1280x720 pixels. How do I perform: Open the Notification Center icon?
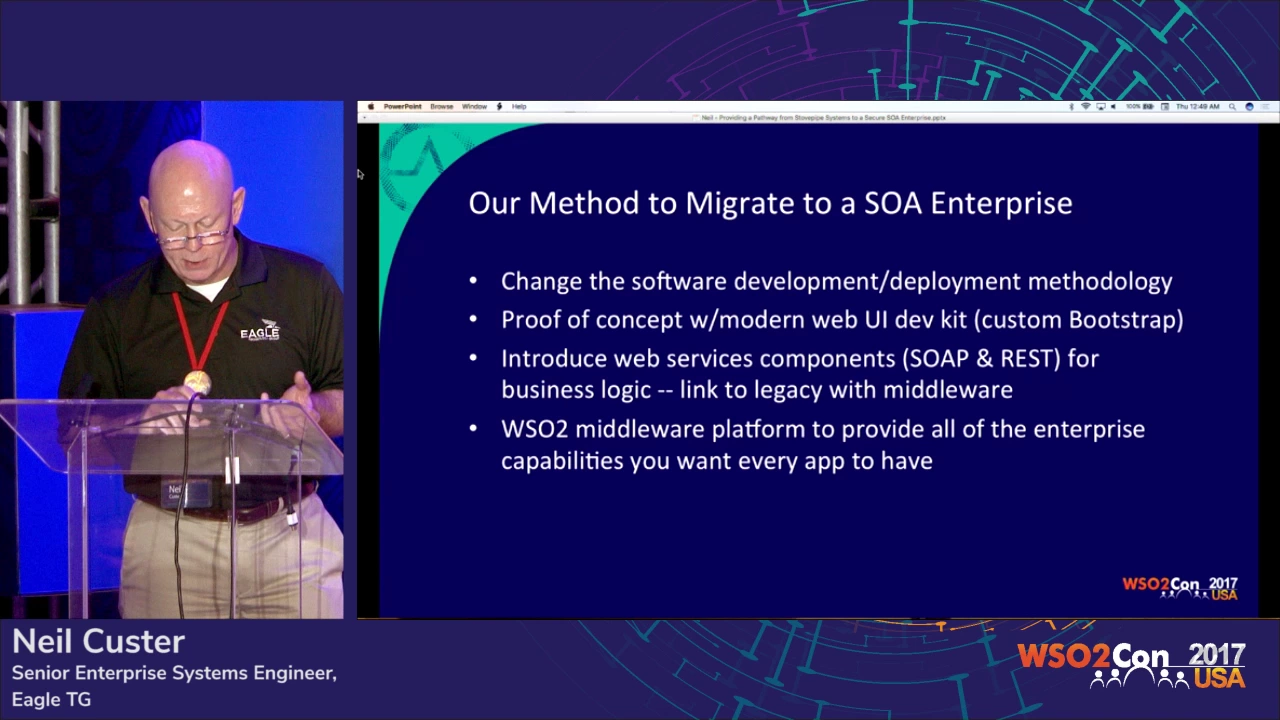coord(1265,106)
